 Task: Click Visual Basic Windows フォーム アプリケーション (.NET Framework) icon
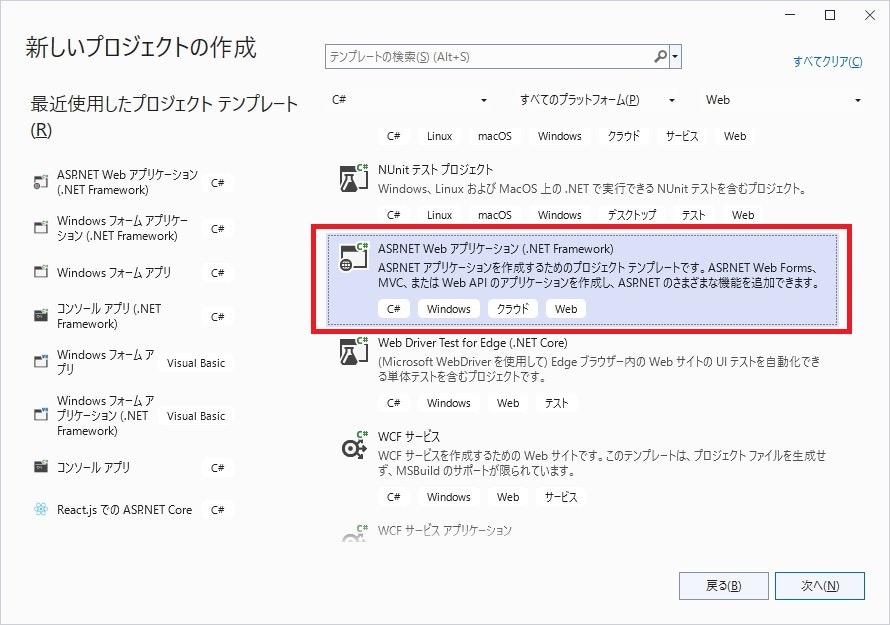(41, 414)
